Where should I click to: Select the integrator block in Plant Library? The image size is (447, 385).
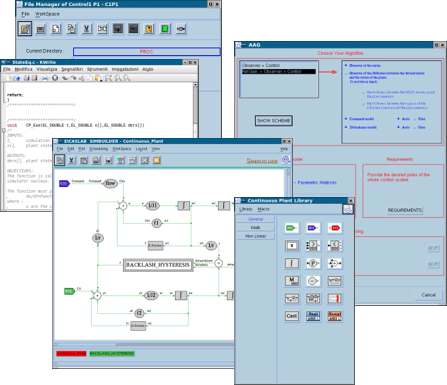pyautogui.click(x=292, y=263)
